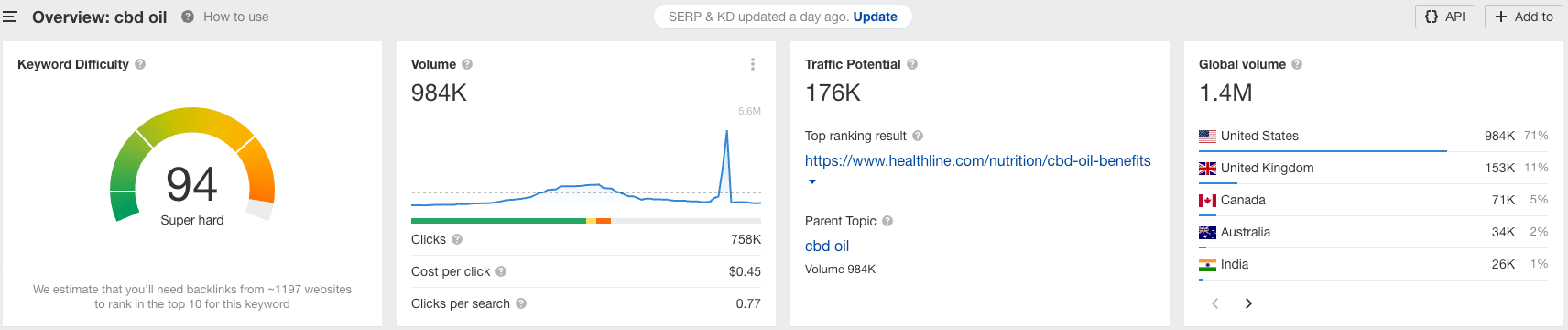Click the Clicks per search help icon
The width and height of the screenshot is (1568, 330).
click(521, 303)
